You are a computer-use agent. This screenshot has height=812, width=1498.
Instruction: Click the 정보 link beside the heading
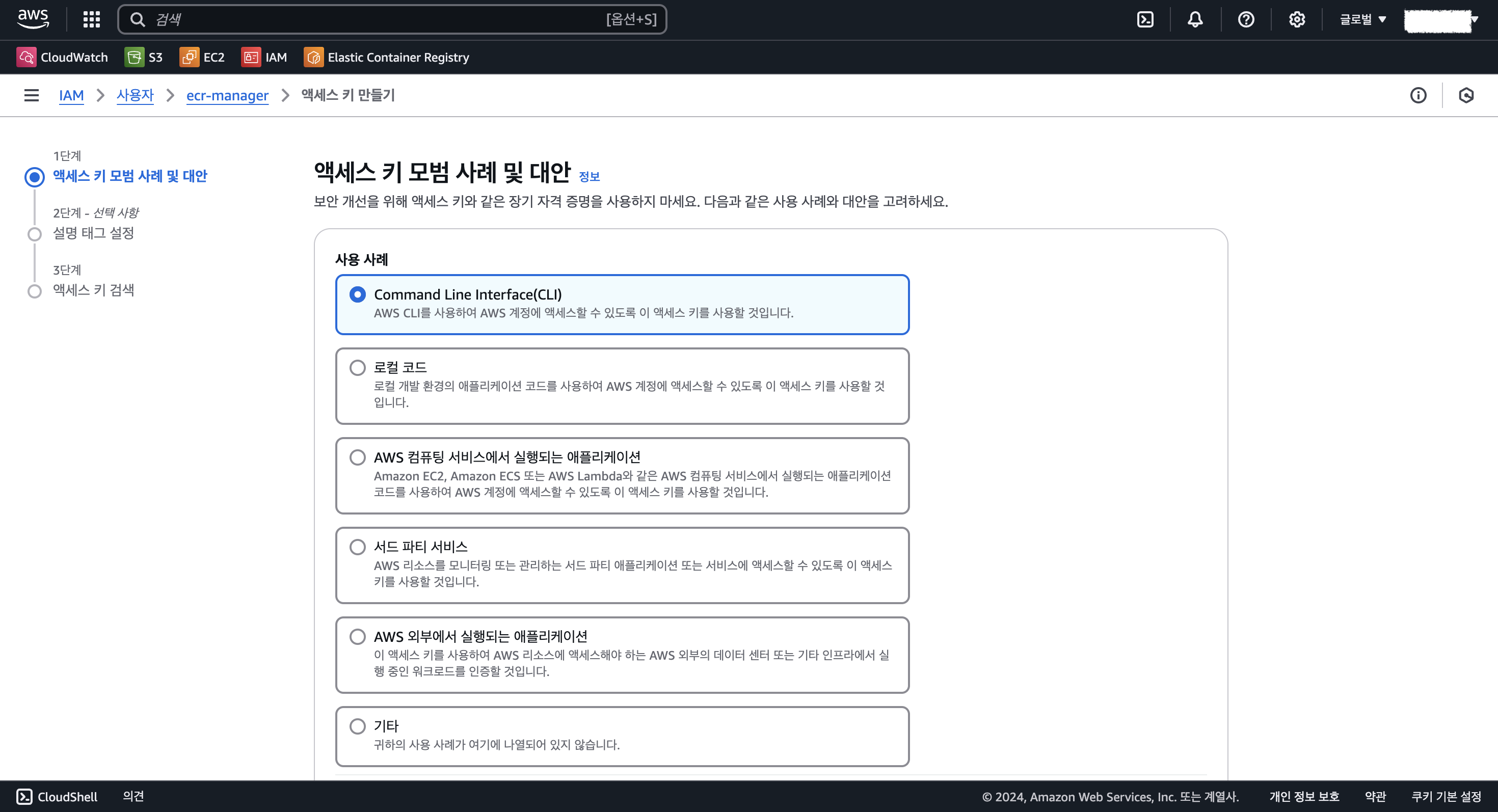(589, 177)
